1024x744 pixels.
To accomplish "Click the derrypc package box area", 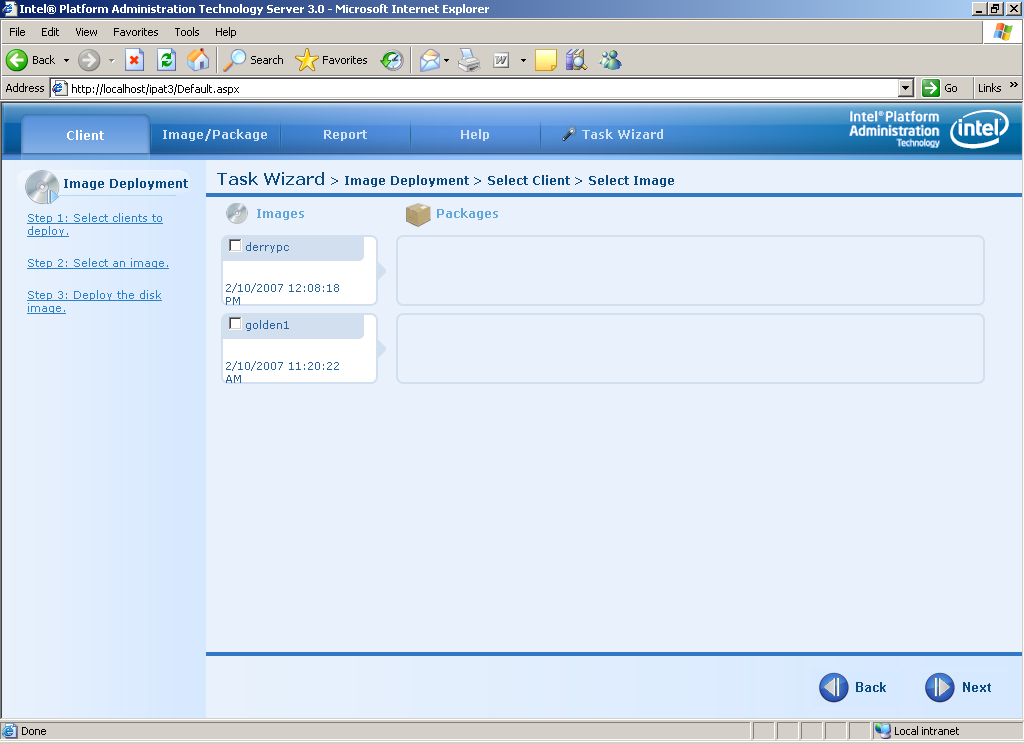I will click(x=690, y=270).
